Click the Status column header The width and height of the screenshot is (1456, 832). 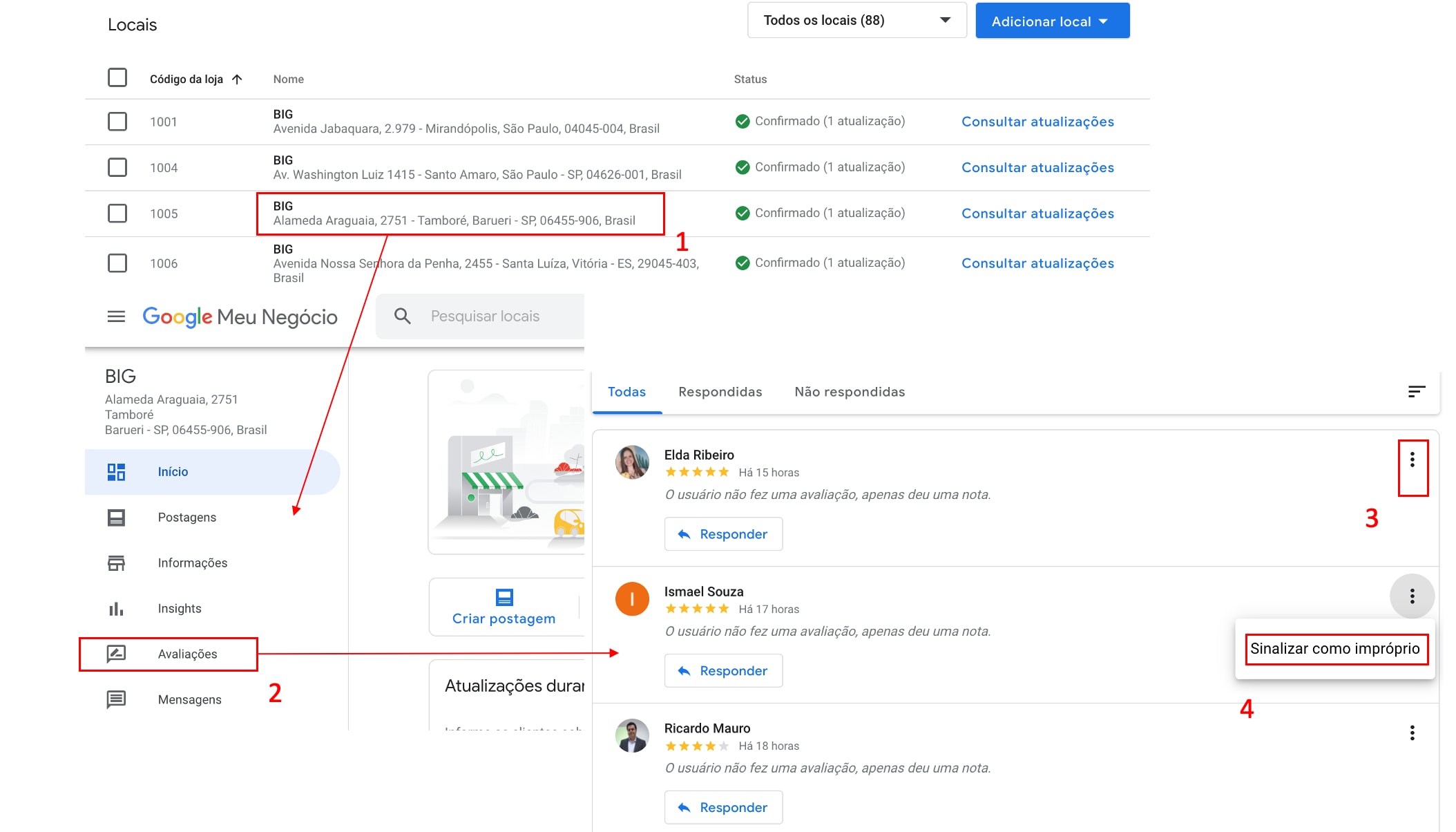click(x=750, y=79)
